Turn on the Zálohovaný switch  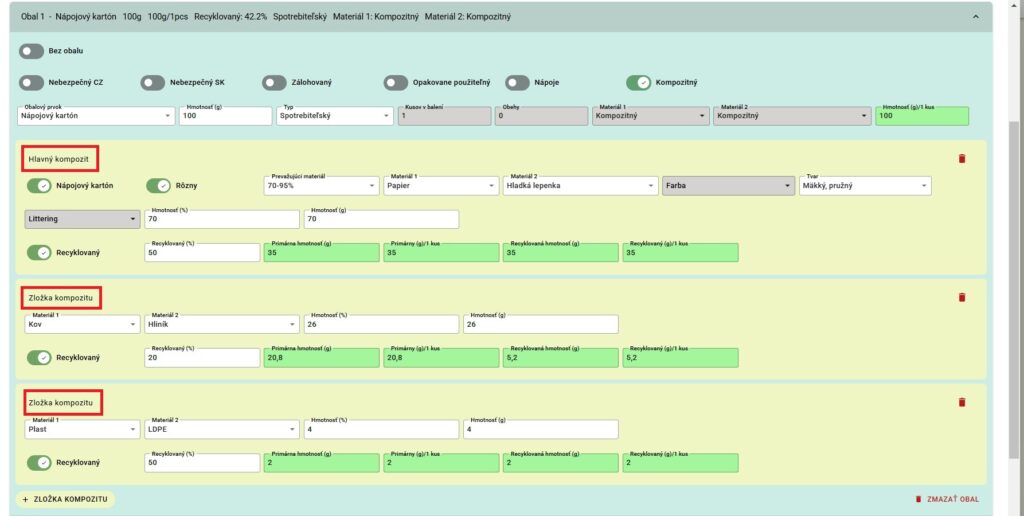coord(275,83)
